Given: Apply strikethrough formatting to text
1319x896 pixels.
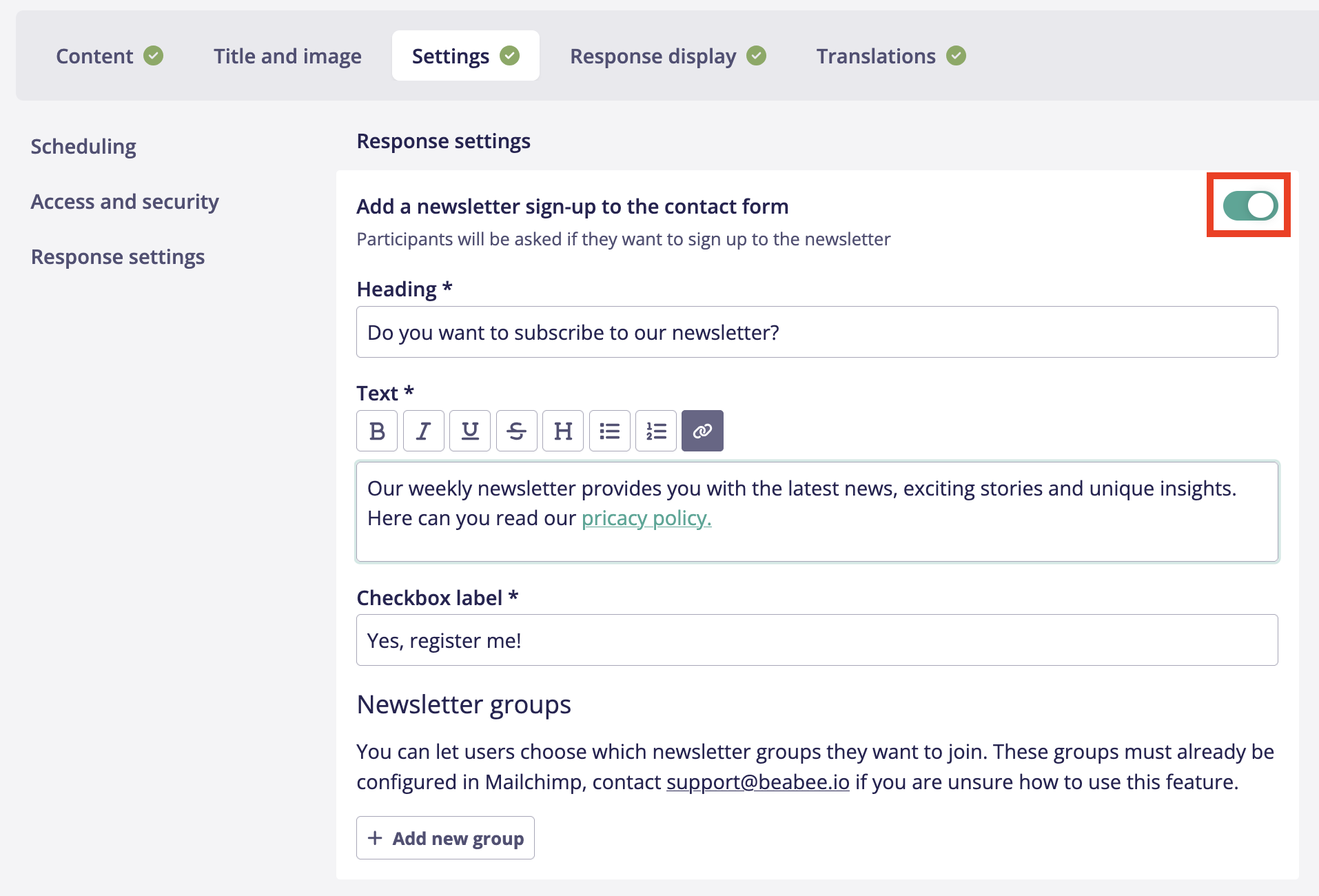Looking at the screenshot, I should [516, 431].
